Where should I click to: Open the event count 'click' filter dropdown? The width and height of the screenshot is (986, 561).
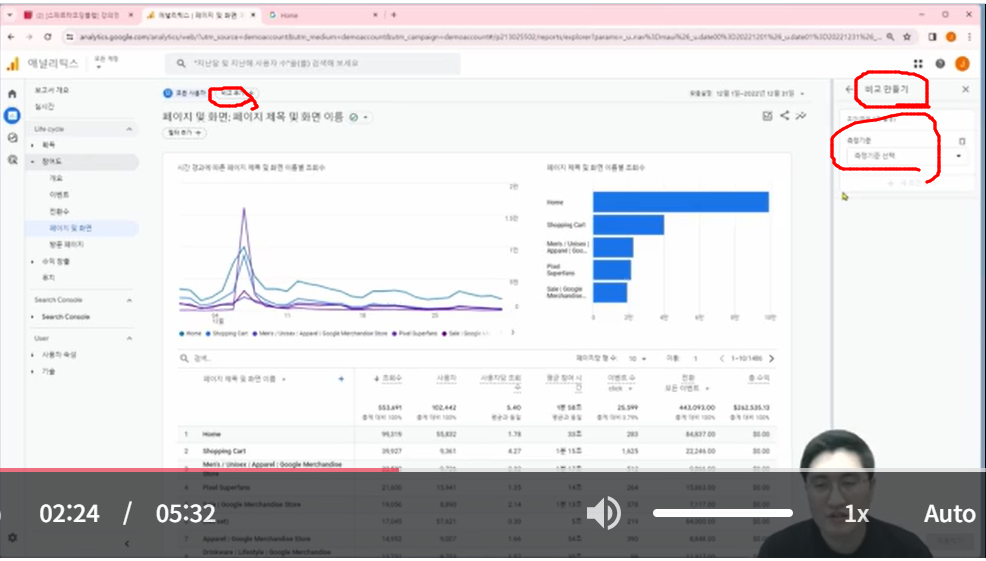point(621,389)
